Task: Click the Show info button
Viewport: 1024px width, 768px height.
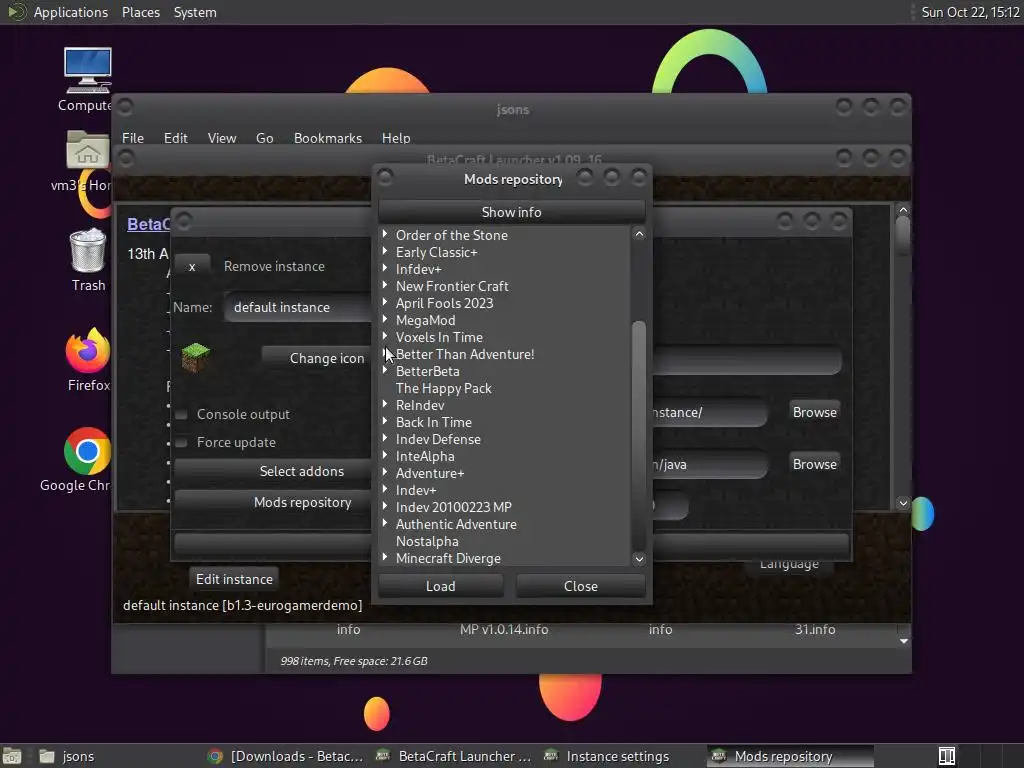Action: (x=511, y=212)
